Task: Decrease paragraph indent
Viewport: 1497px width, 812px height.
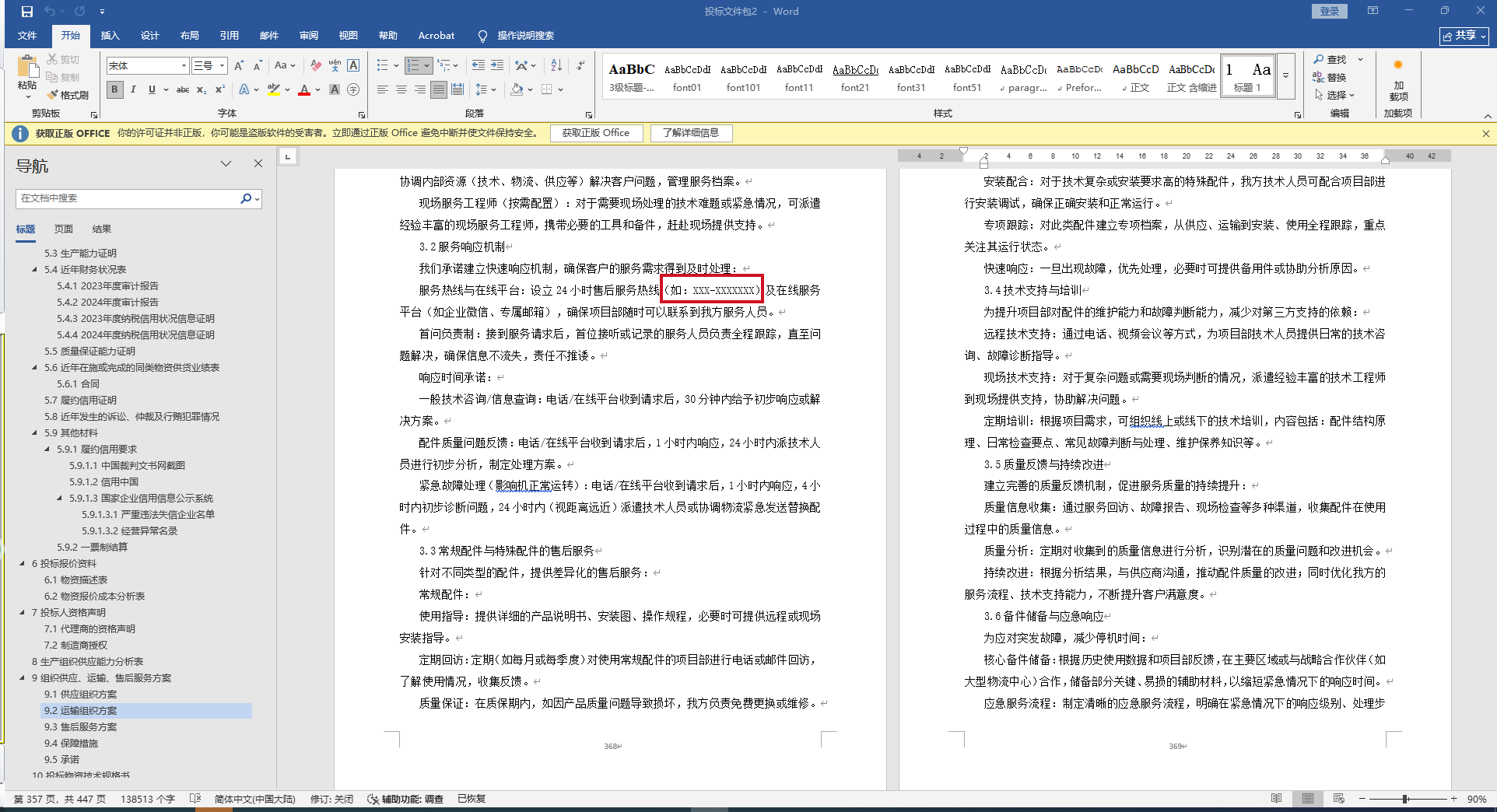Action: pos(478,65)
